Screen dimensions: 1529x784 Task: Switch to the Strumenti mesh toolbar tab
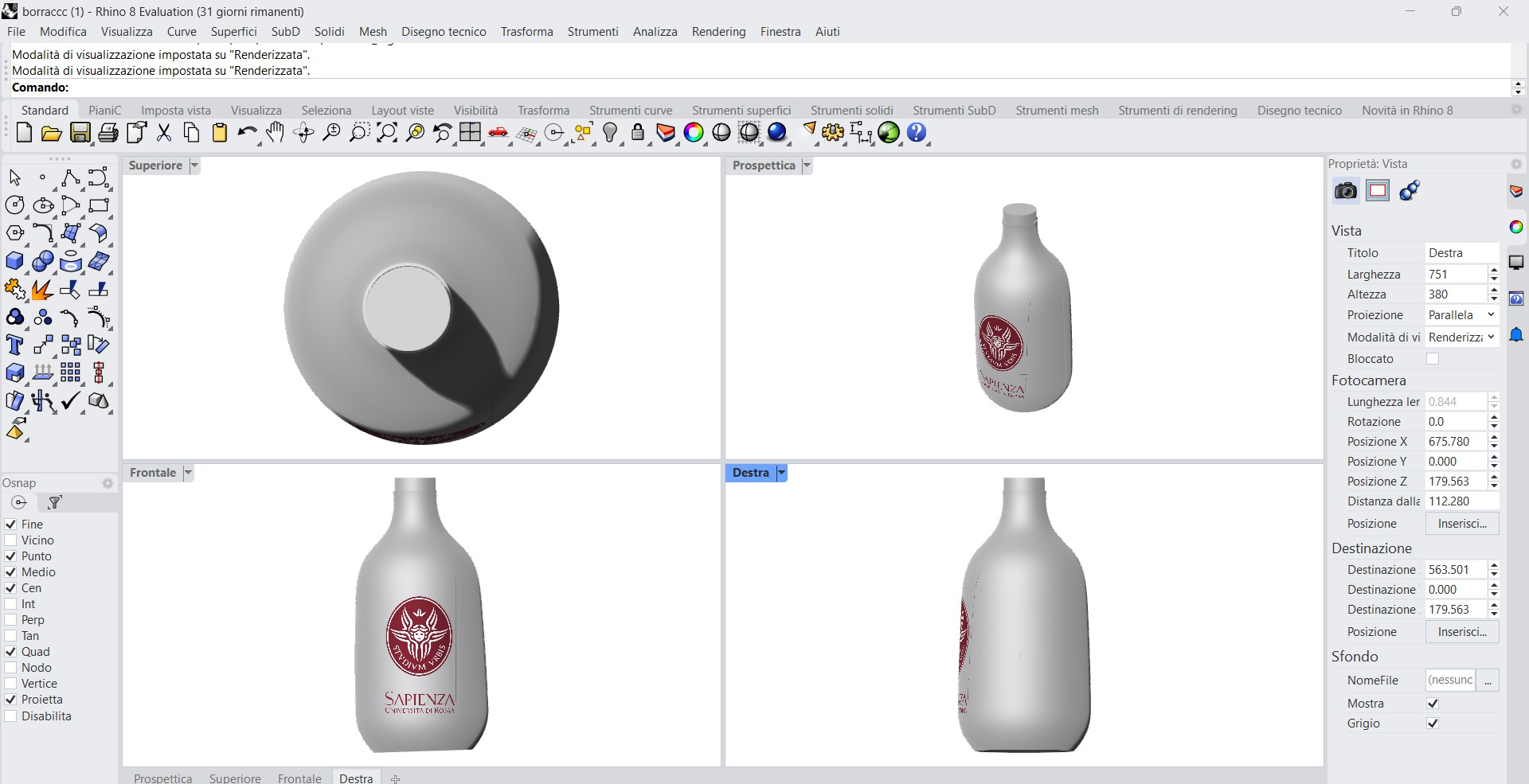tap(1056, 111)
